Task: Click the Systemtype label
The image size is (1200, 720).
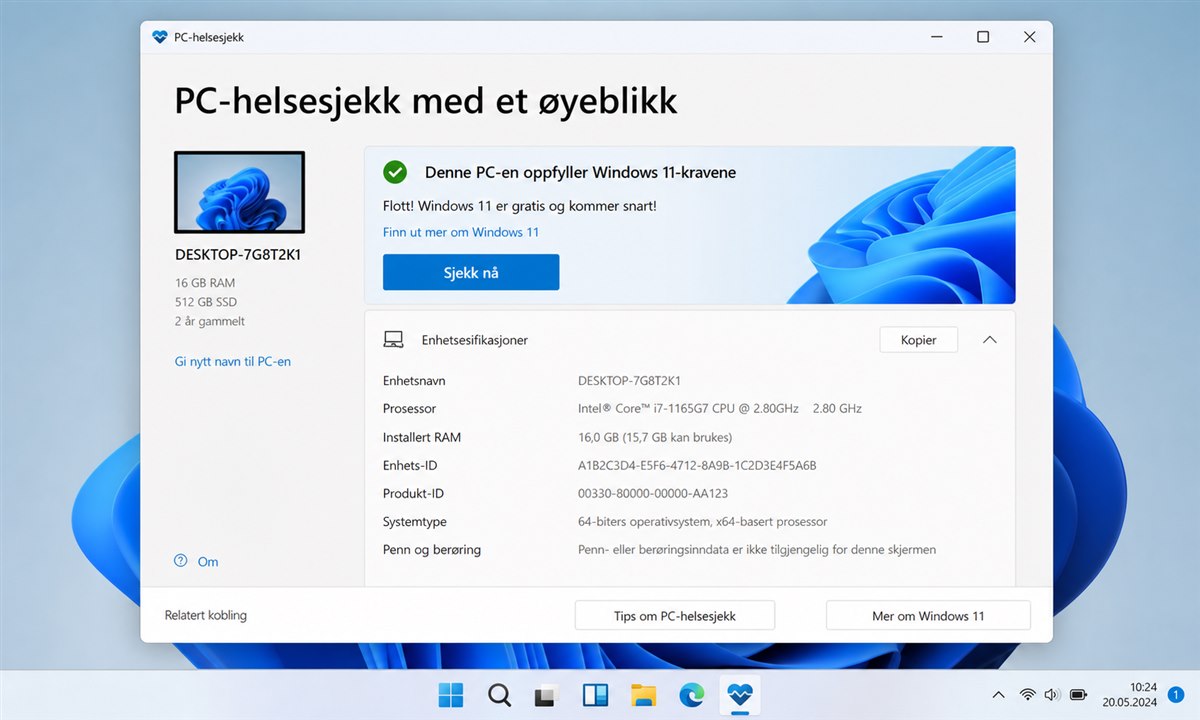Action: pyautogui.click(x=415, y=522)
